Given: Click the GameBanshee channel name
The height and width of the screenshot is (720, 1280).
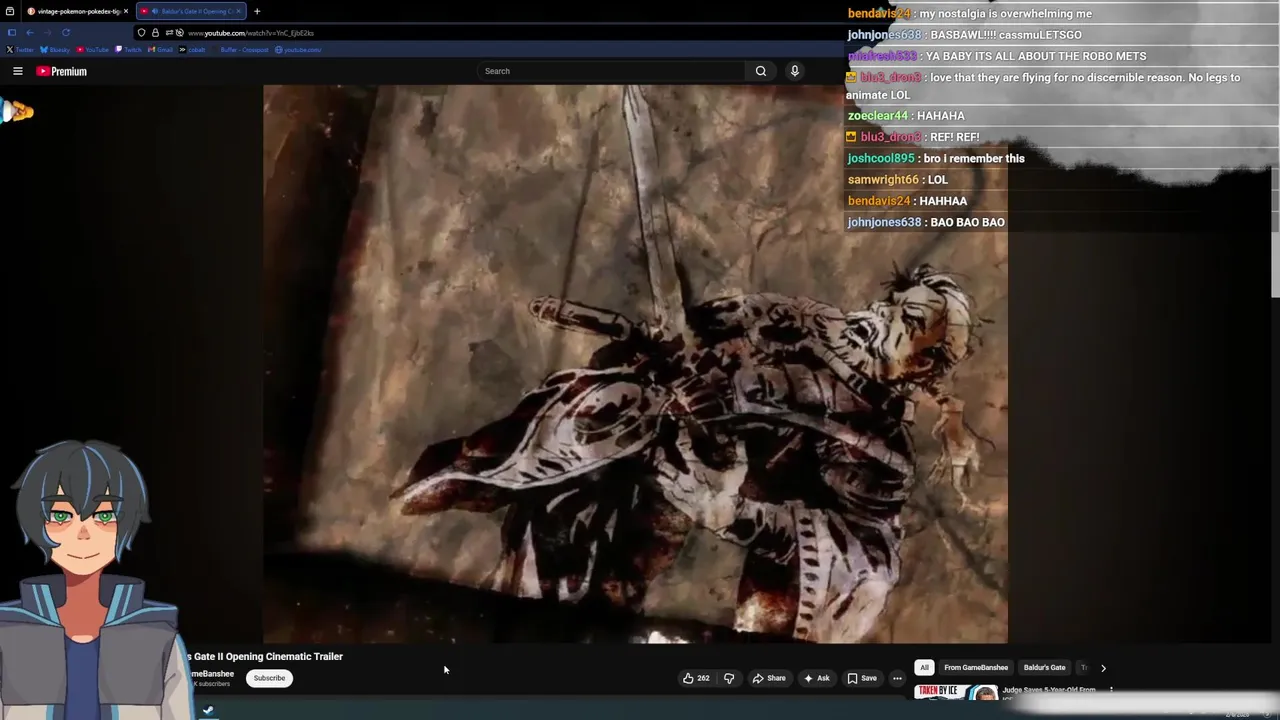Looking at the screenshot, I should [x=212, y=674].
